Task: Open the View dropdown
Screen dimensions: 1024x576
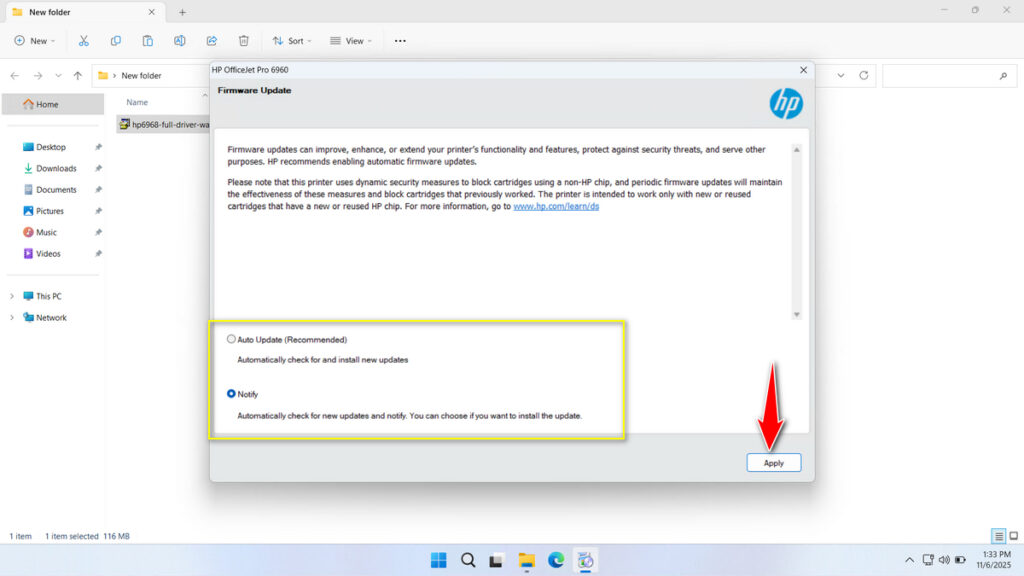Action: [352, 40]
